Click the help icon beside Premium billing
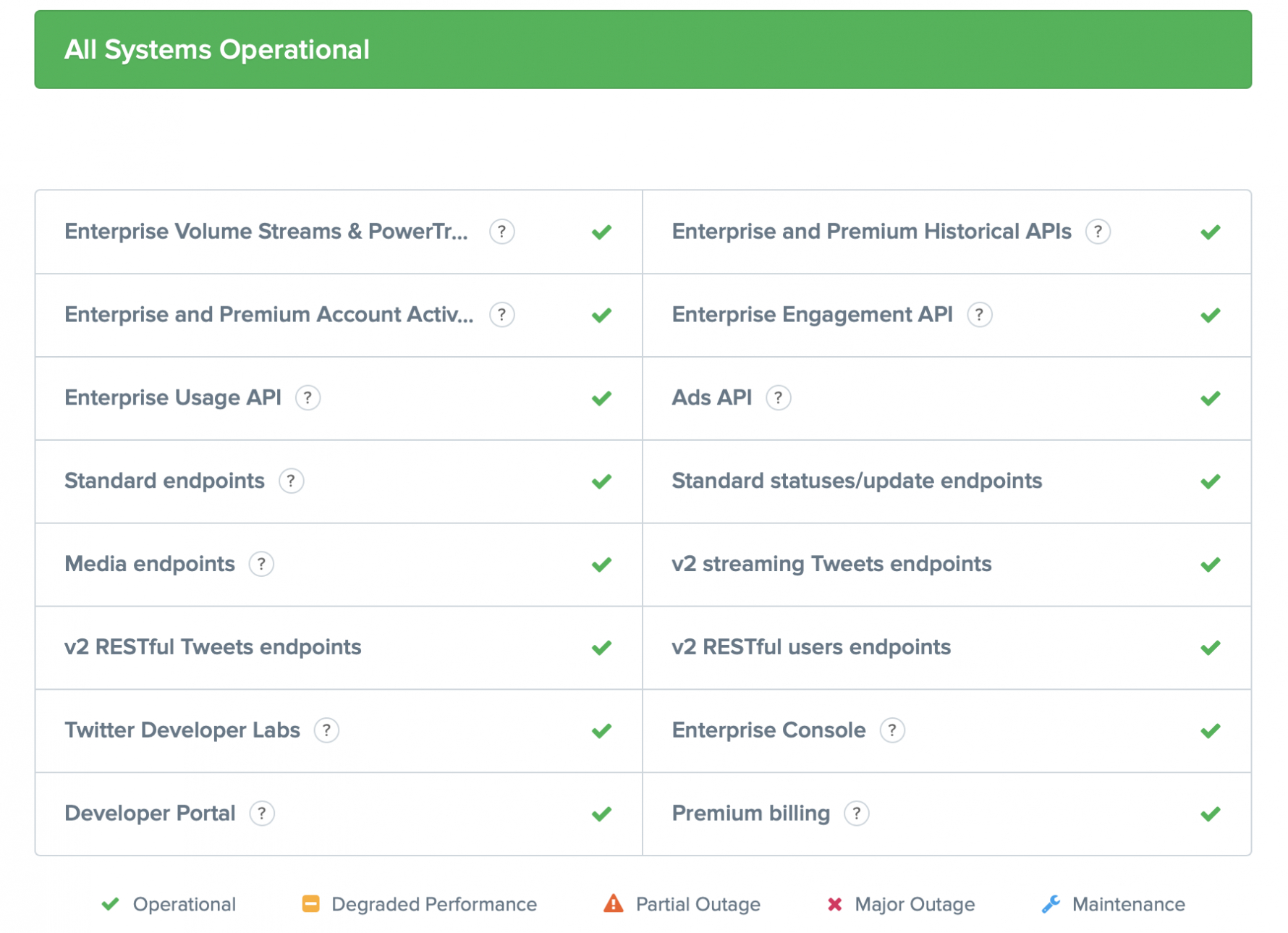1288x933 pixels. pos(857,814)
